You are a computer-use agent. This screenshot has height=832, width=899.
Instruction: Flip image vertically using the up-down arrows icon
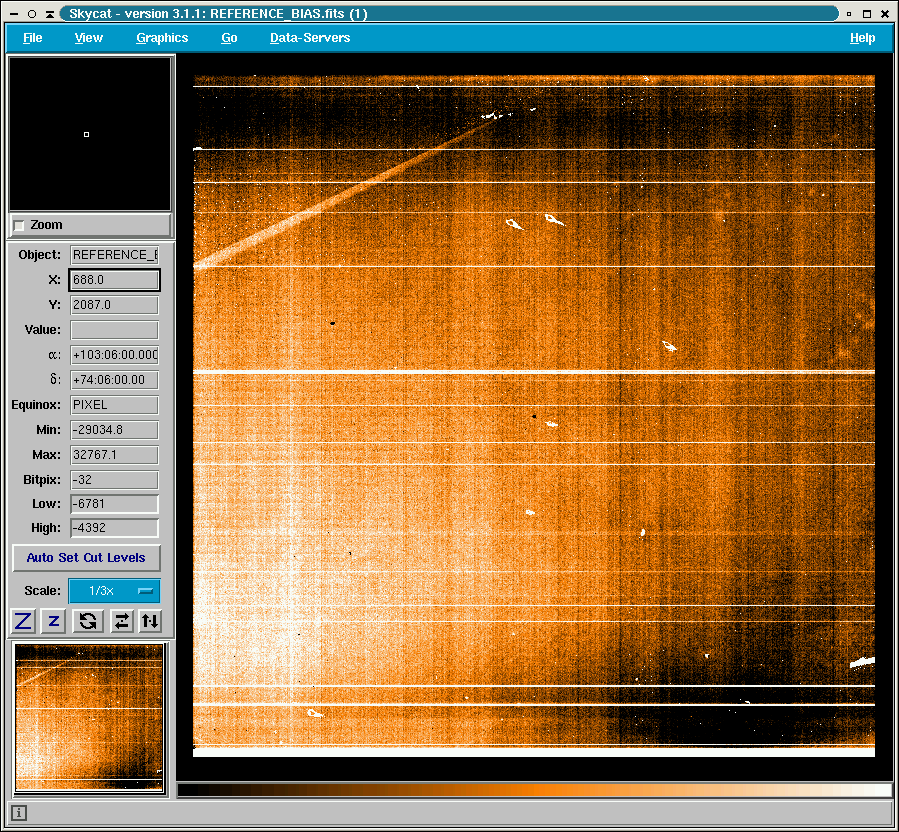coord(150,621)
